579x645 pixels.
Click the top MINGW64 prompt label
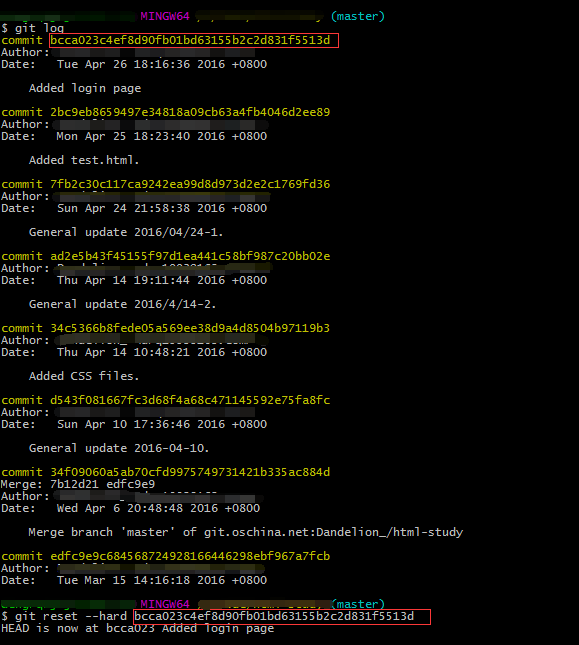click(x=165, y=16)
